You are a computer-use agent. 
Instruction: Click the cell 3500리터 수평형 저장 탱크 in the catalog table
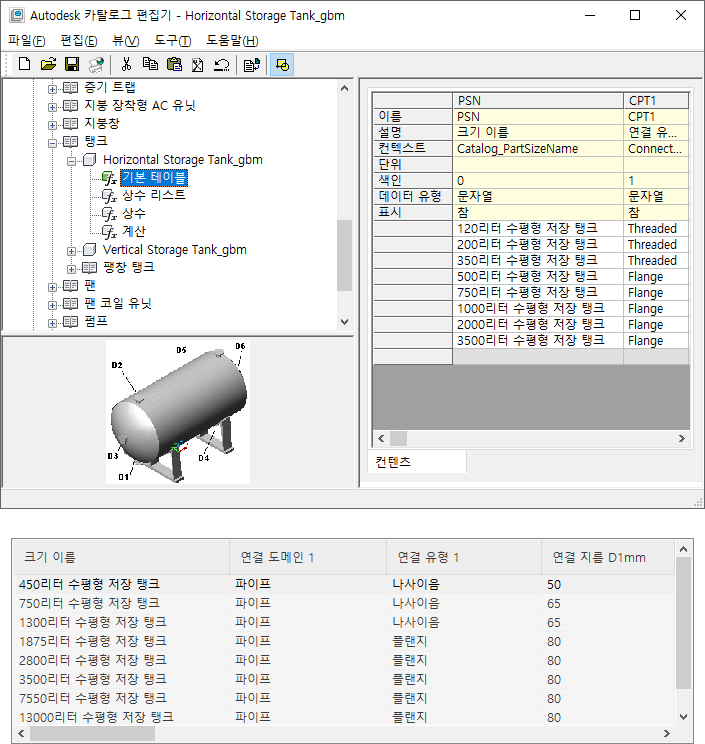click(538, 341)
